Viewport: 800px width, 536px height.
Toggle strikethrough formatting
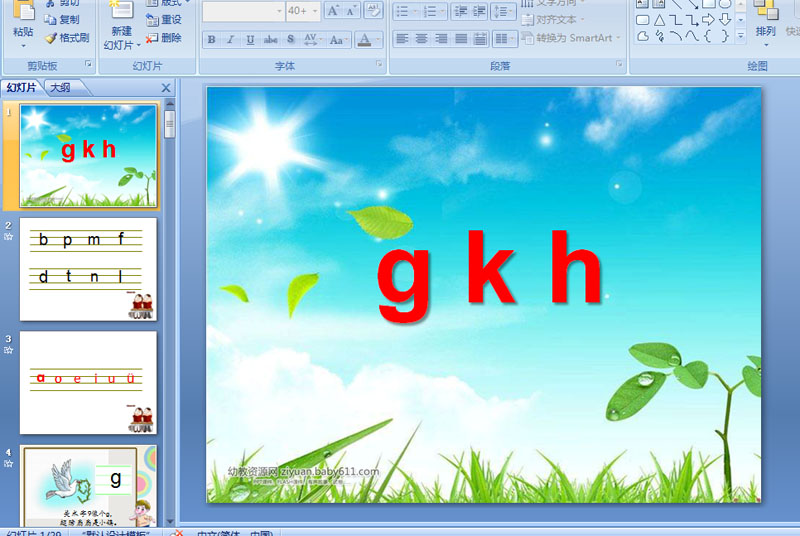coord(270,39)
